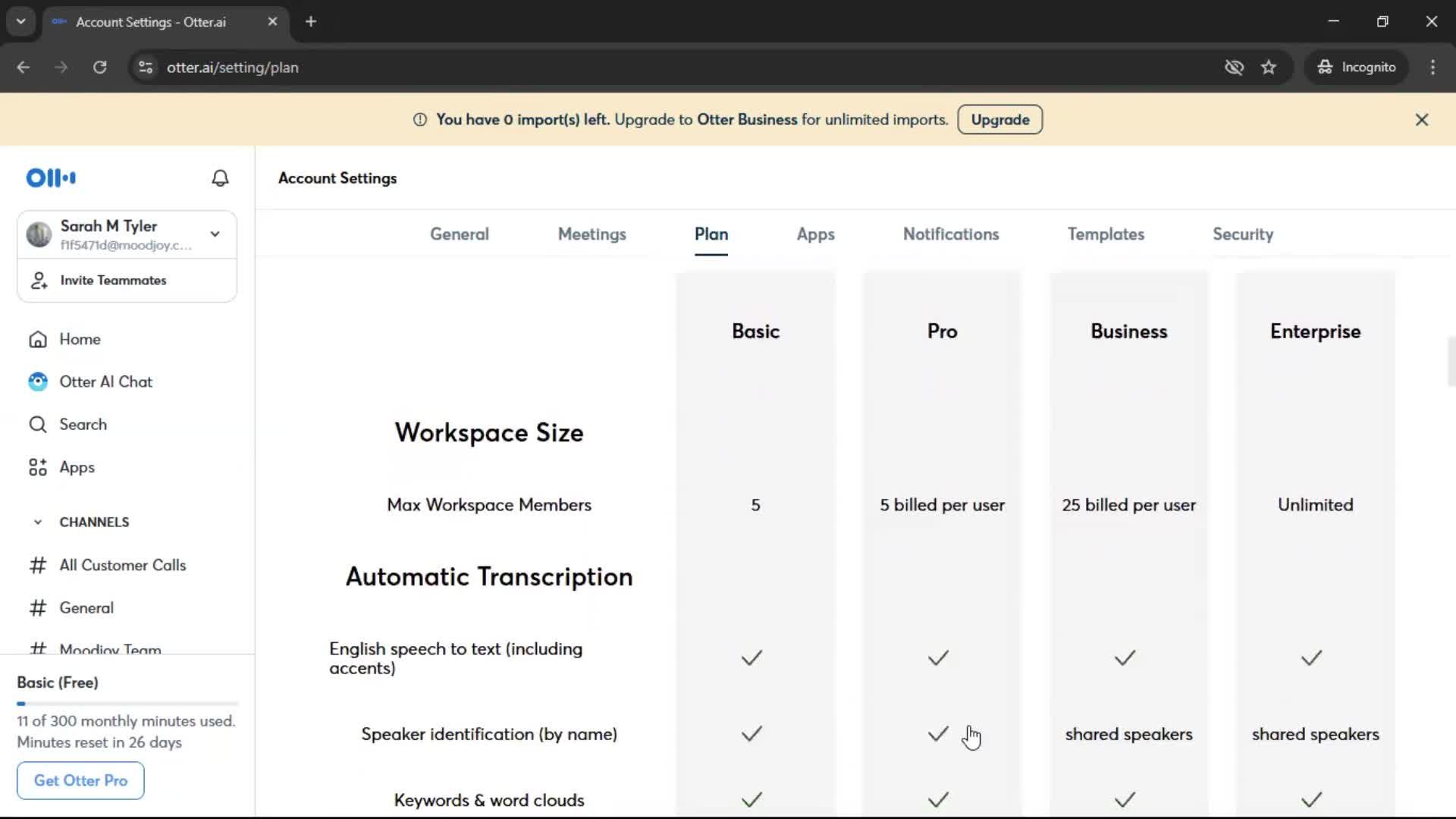
Task: Click '5 billed per user' cell
Action: 942,505
